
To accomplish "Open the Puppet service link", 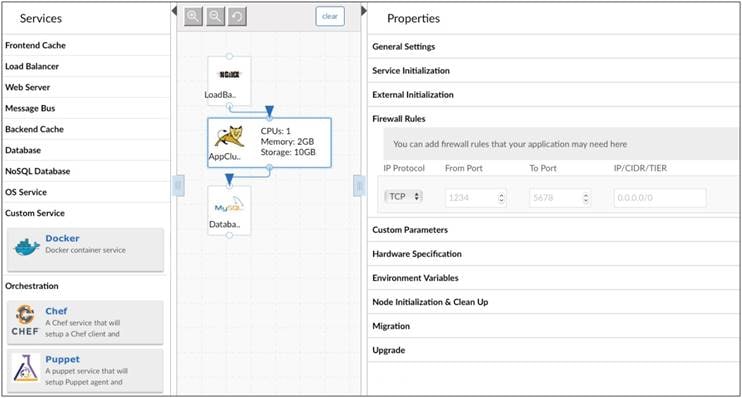I will click(x=62, y=360).
